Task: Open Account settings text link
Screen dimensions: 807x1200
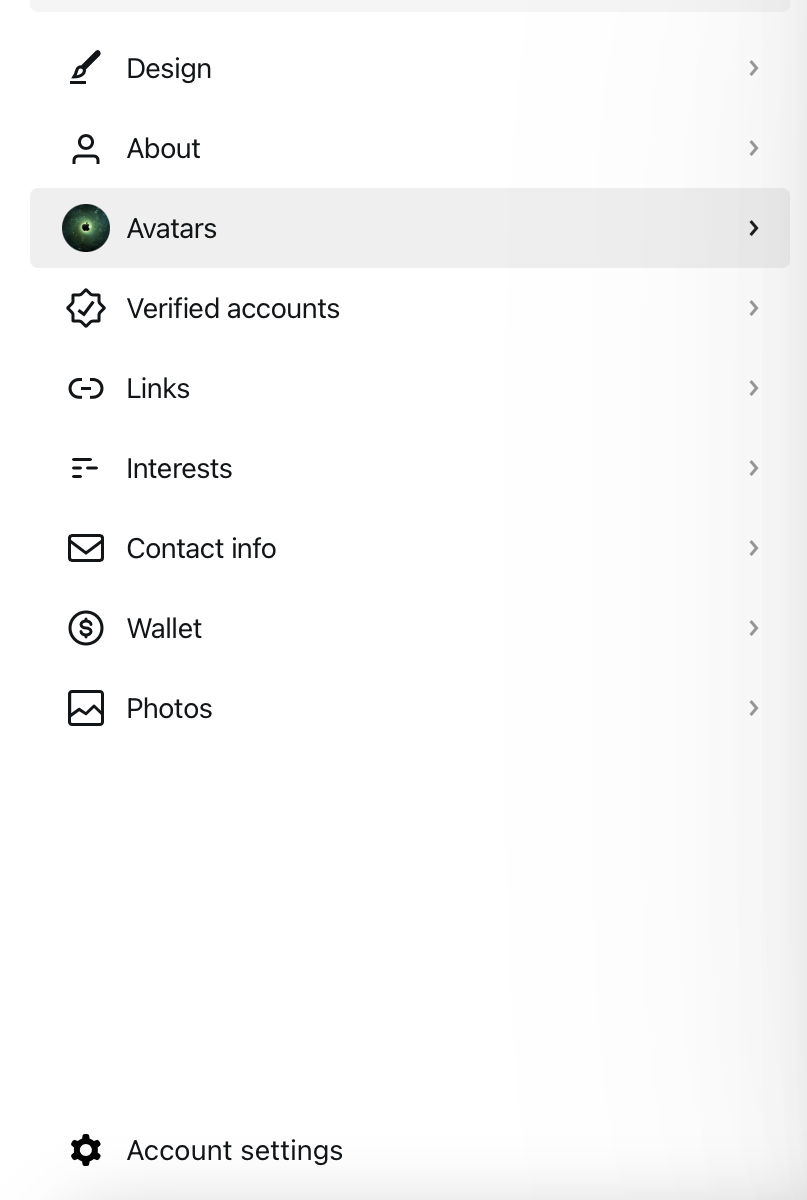Action: point(234,1150)
